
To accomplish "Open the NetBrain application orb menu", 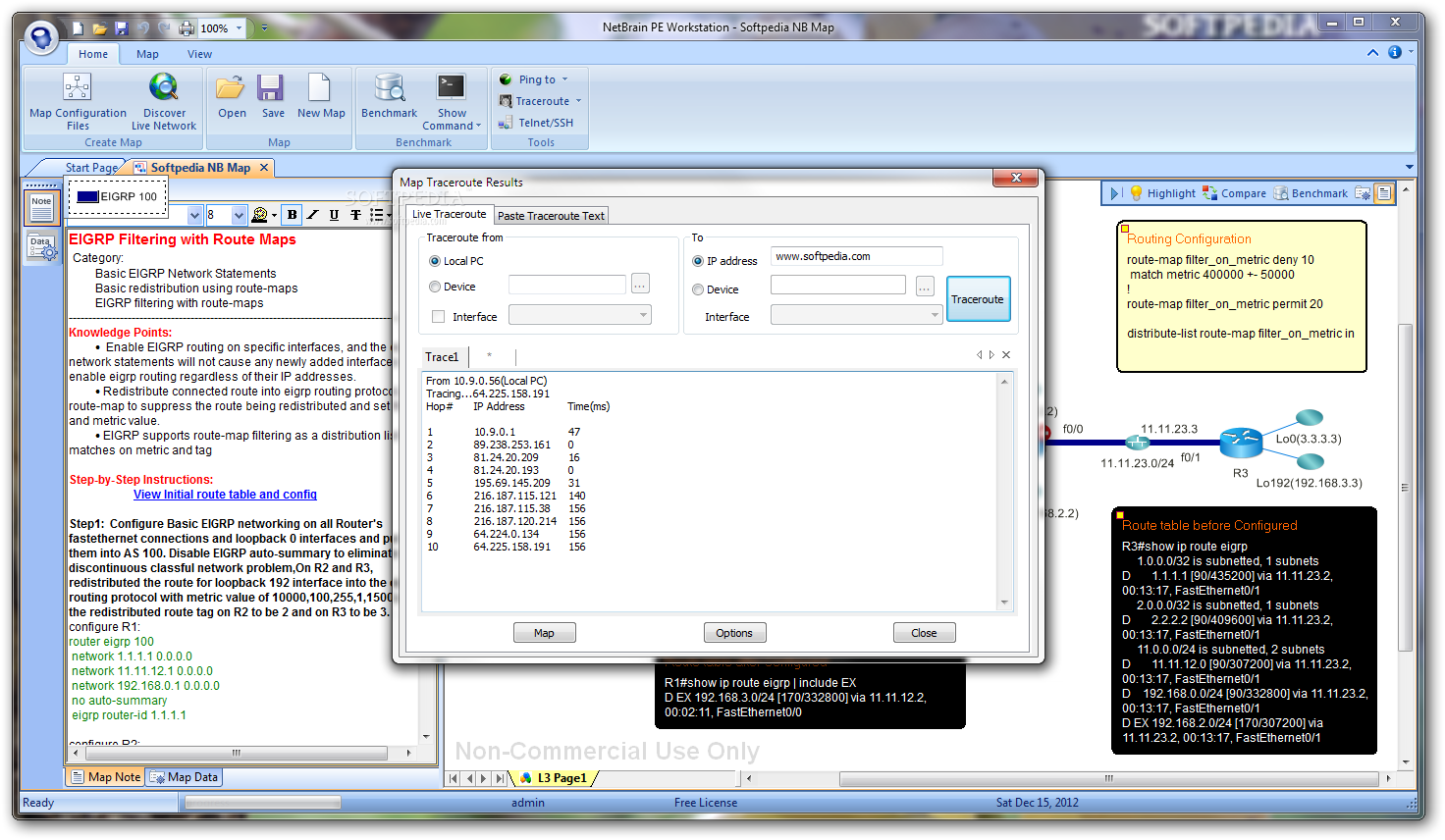I will [x=41, y=37].
